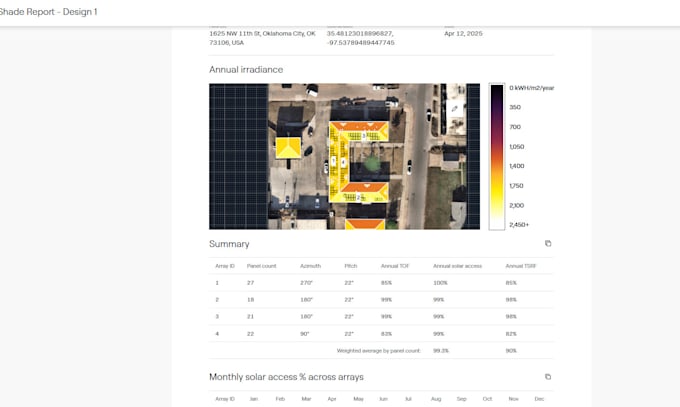The height and width of the screenshot is (407, 680).
Task: Click 'Array ID' header in the monthly table
Action: tap(225, 399)
